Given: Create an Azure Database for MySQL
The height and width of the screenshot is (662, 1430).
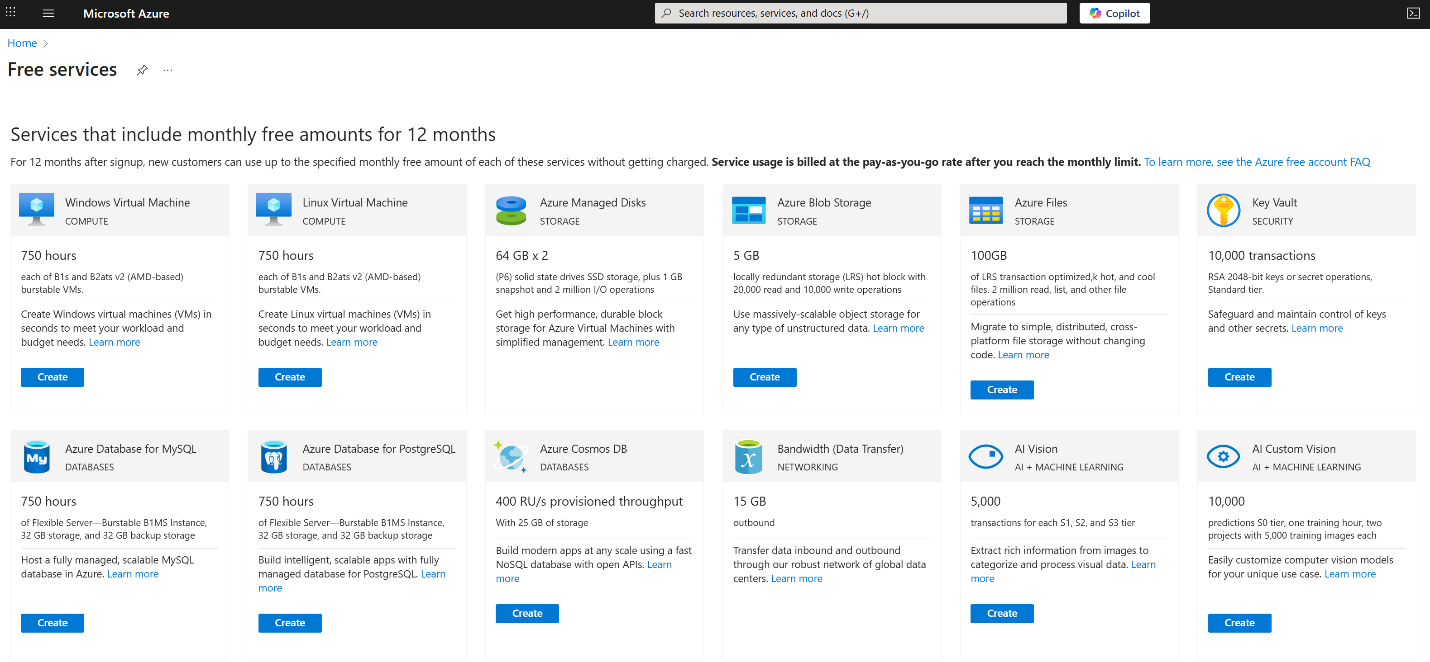Looking at the screenshot, I should pos(52,623).
